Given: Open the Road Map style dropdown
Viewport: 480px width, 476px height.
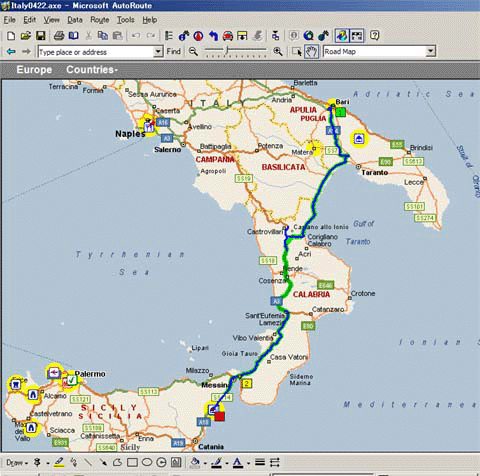Looking at the screenshot, I should (431, 51).
